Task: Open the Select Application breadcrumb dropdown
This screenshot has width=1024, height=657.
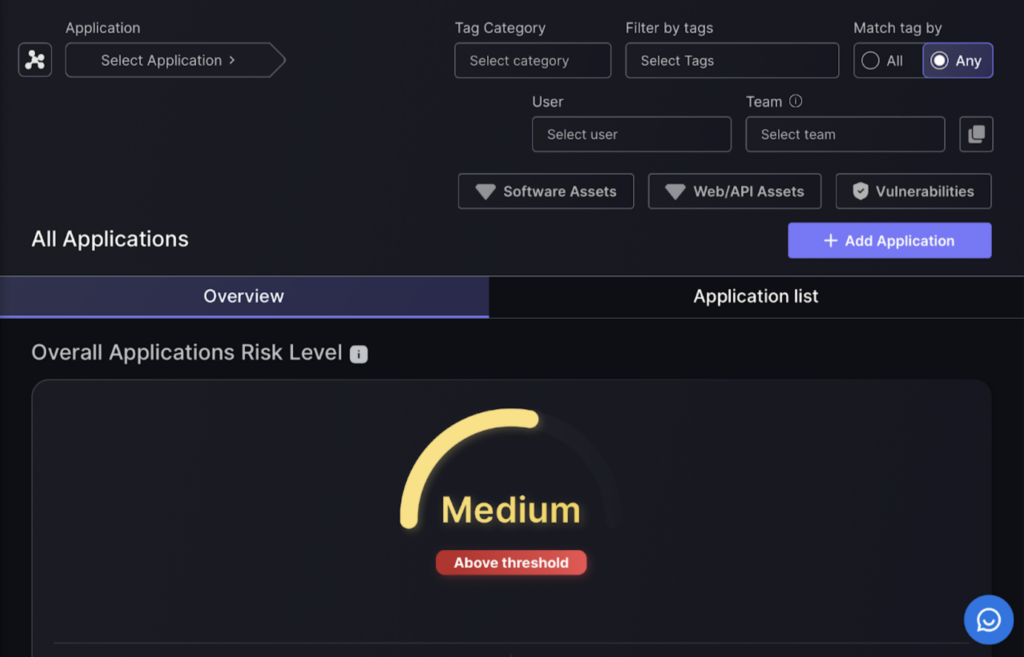Action: [175, 60]
